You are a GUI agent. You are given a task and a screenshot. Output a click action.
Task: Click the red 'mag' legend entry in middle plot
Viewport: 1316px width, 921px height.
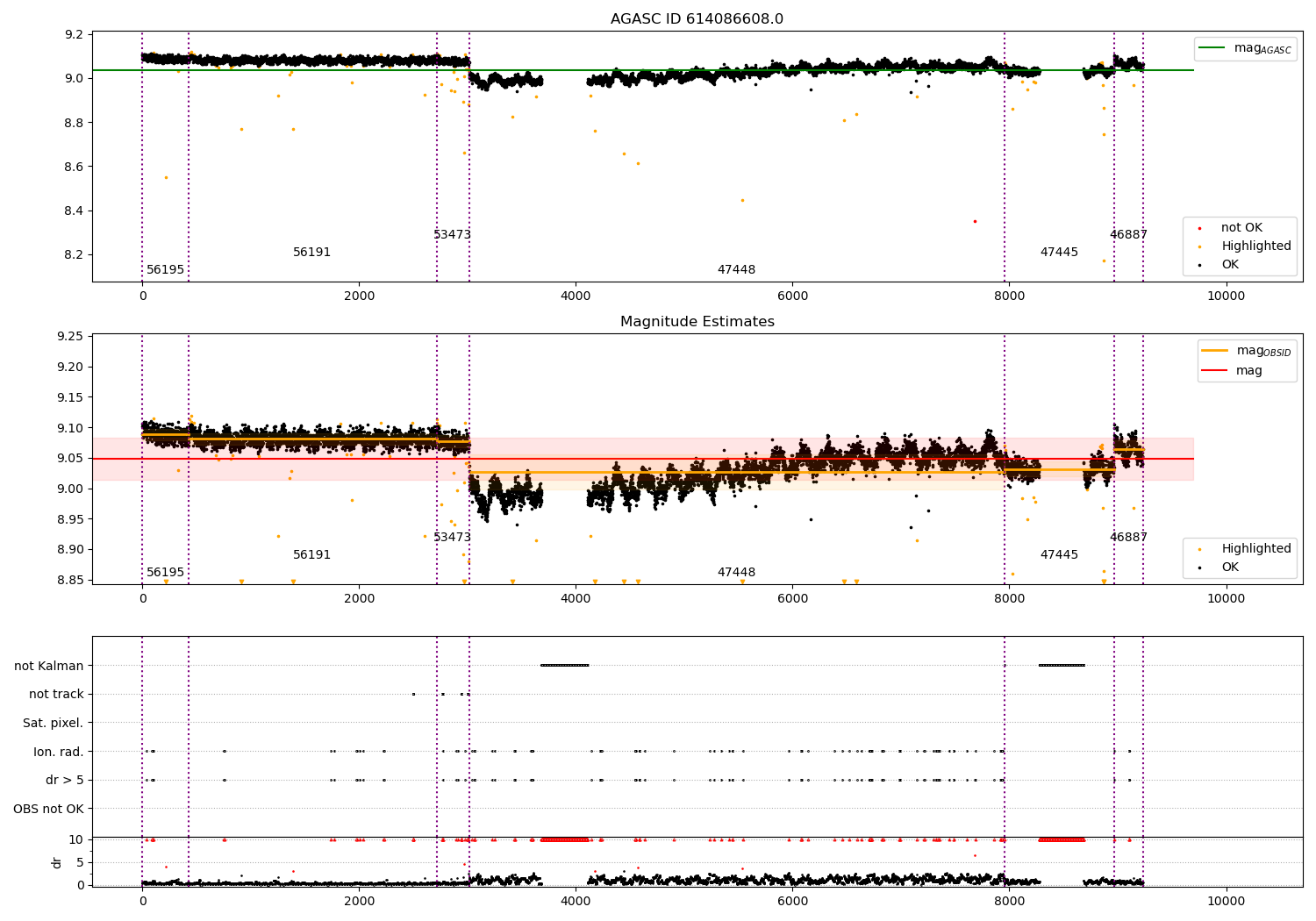(x=1232, y=371)
